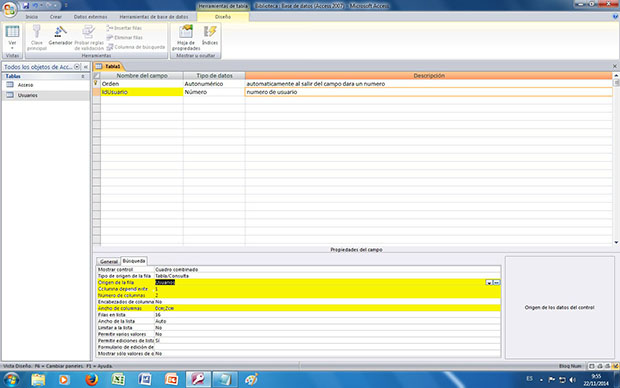Viewport: 620px width, 388px height.
Task: Switch to the Inicio ribbon tab
Action: [32, 17]
